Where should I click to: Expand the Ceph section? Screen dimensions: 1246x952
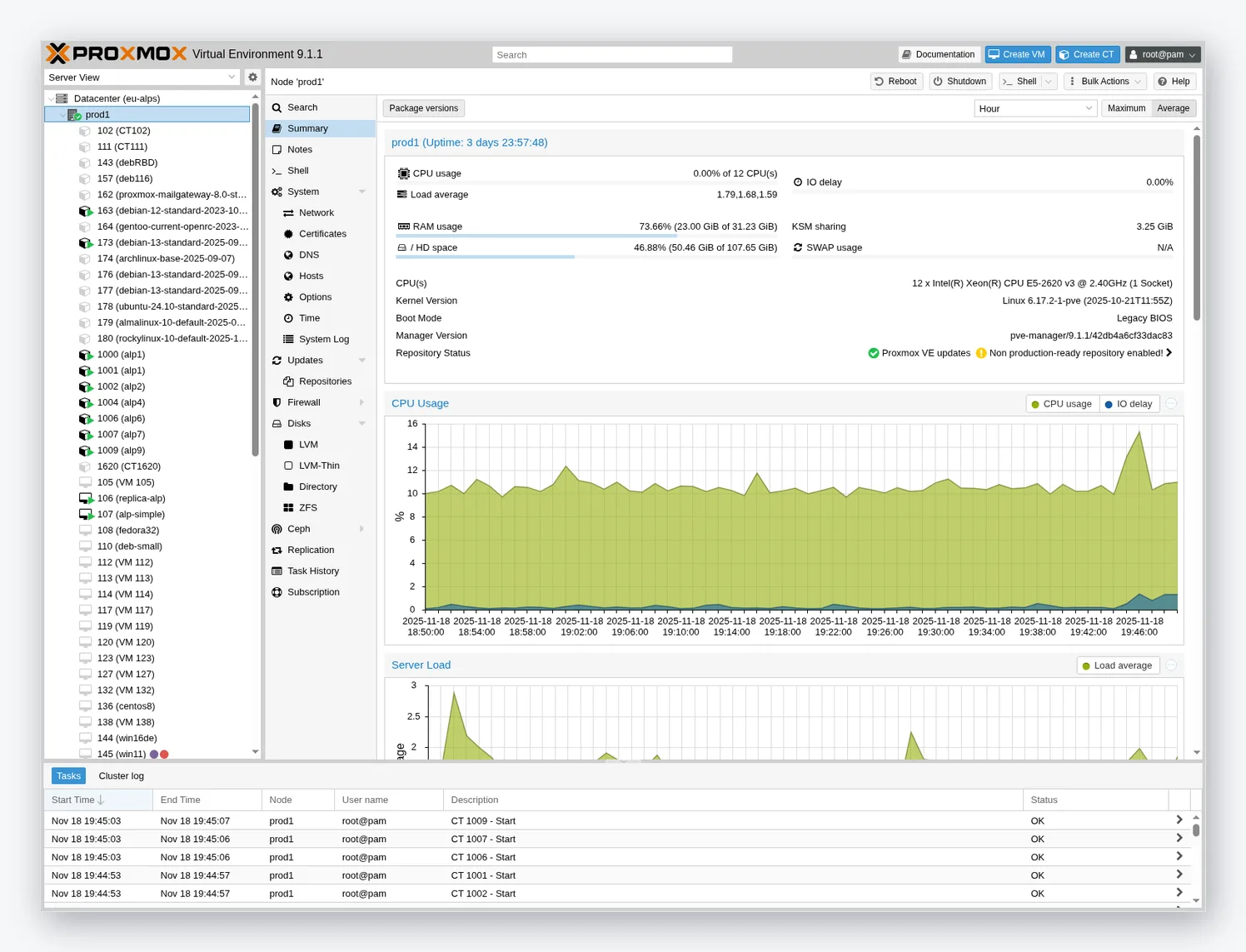pyautogui.click(x=362, y=529)
